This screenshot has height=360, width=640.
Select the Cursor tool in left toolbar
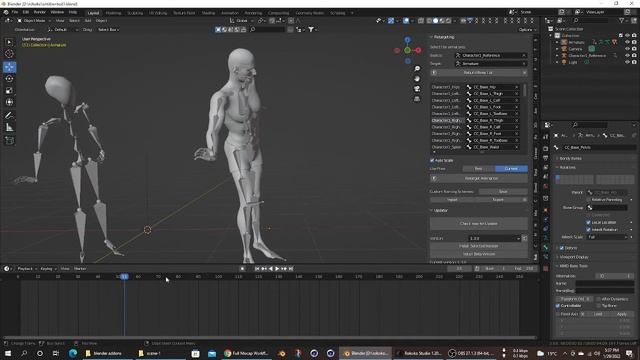pos(9,53)
